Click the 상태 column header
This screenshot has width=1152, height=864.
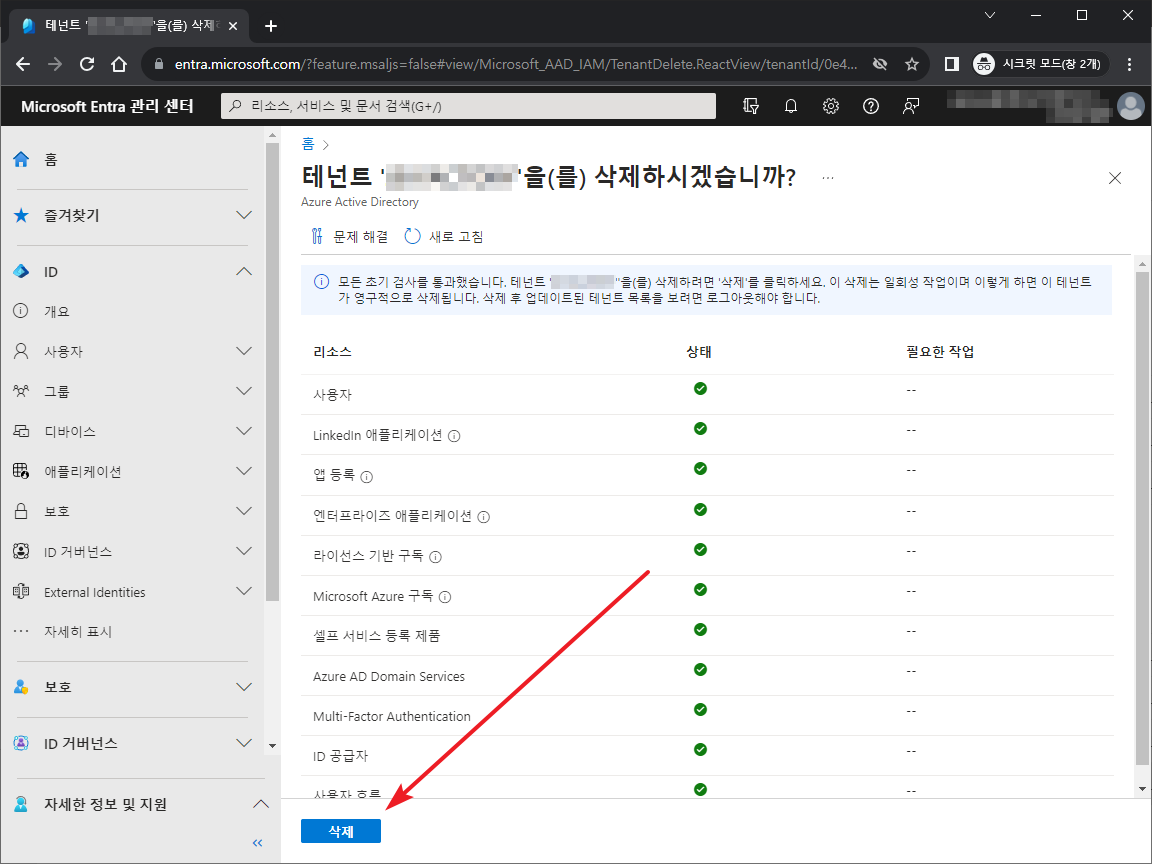(x=699, y=352)
